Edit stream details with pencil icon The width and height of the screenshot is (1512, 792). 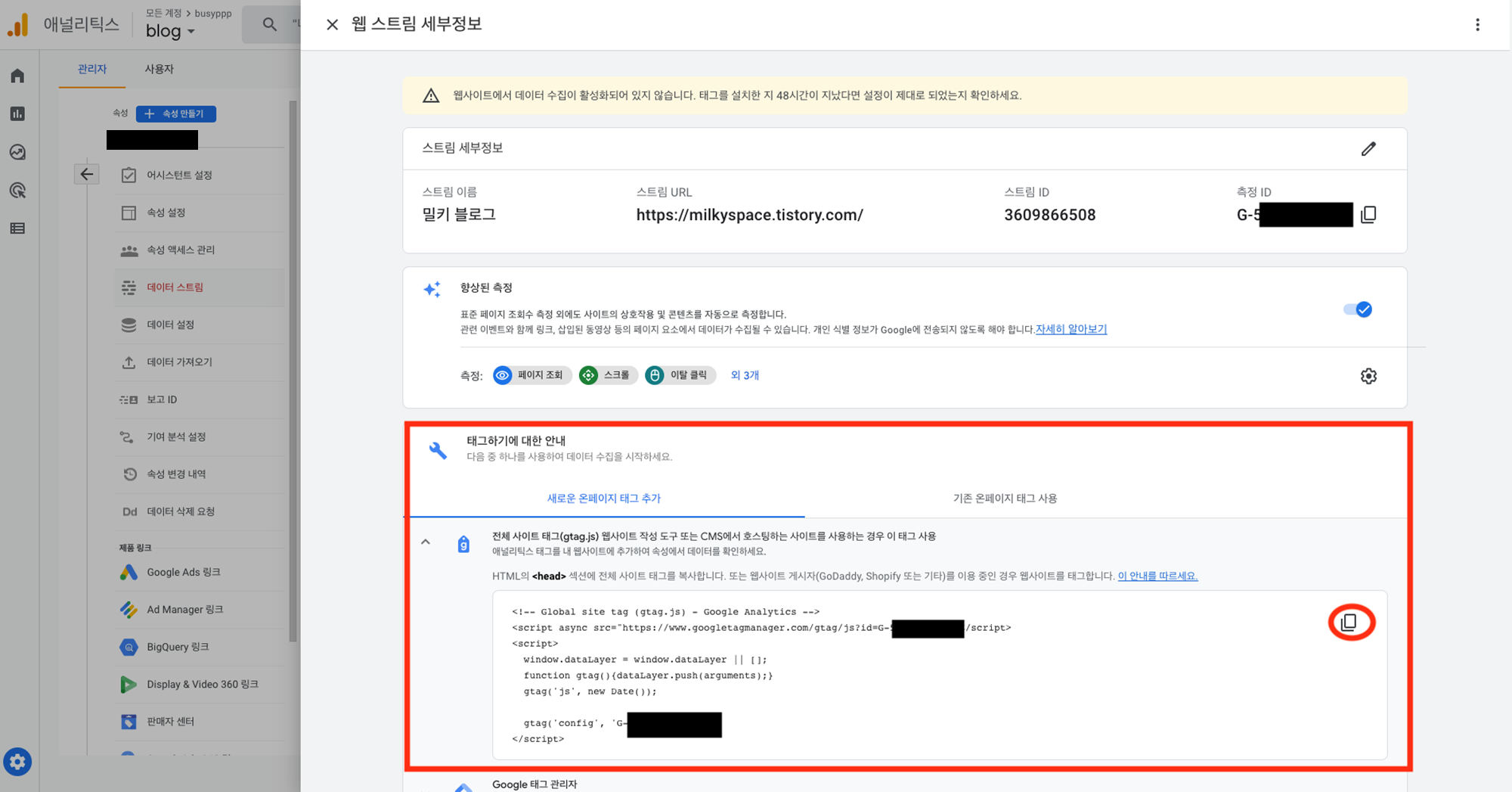pyautogui.click(x=1368, y=148)
